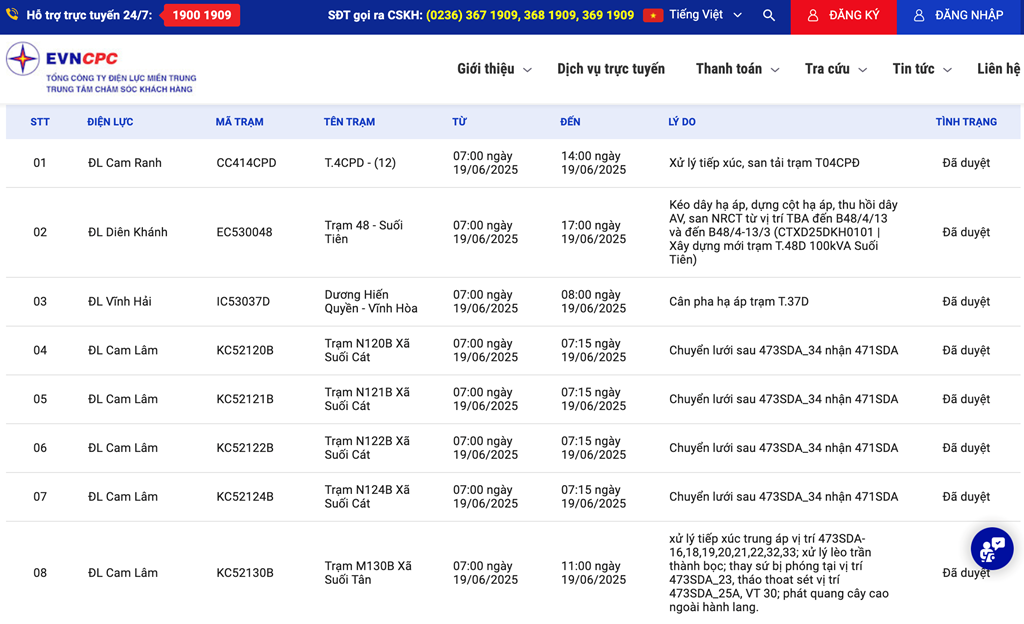Click the ĐĂNG NHẬP login button
This screenshot has width=1024, height=624.
click(x=960, y=17)
